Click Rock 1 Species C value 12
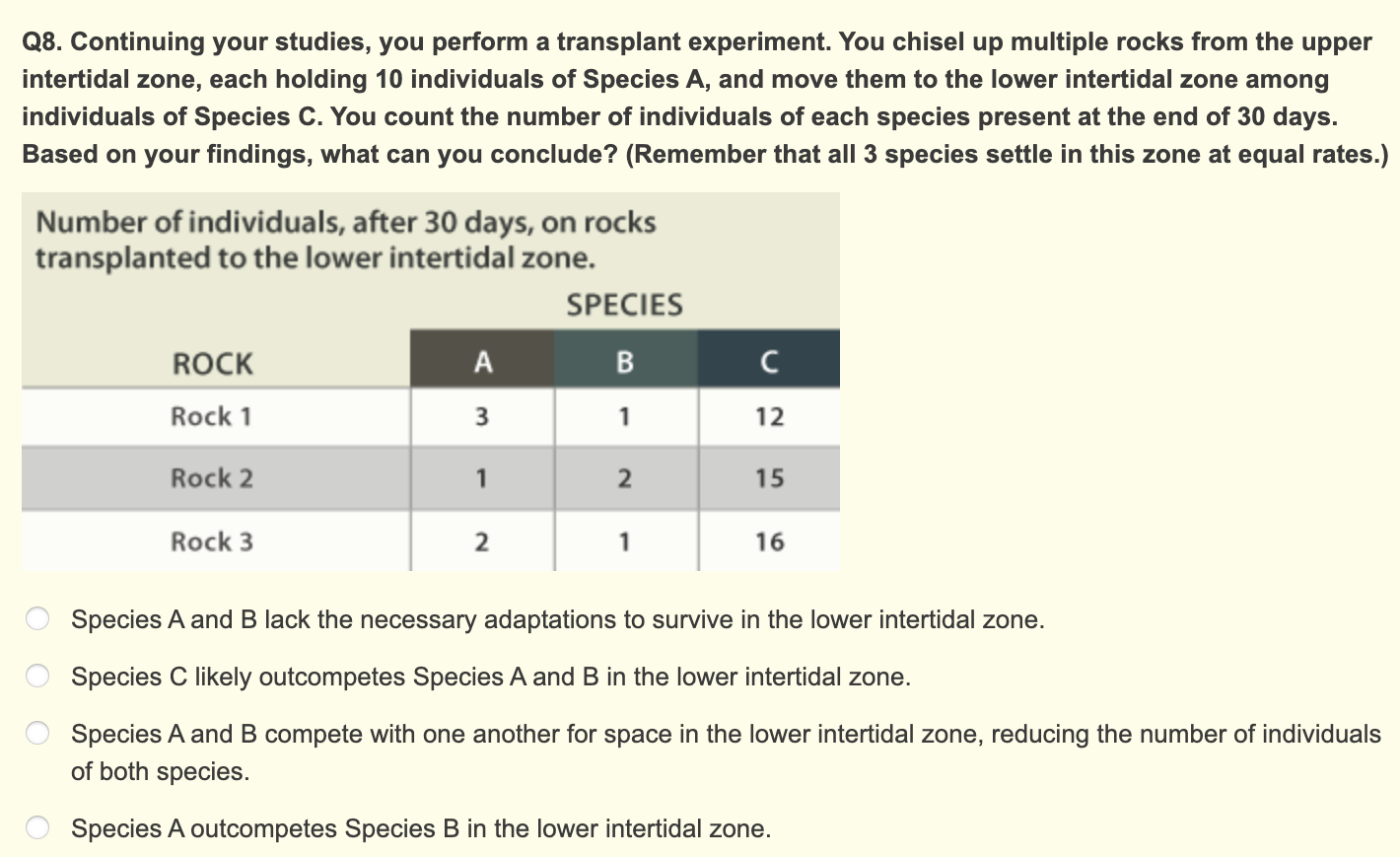 coord(770,417)
